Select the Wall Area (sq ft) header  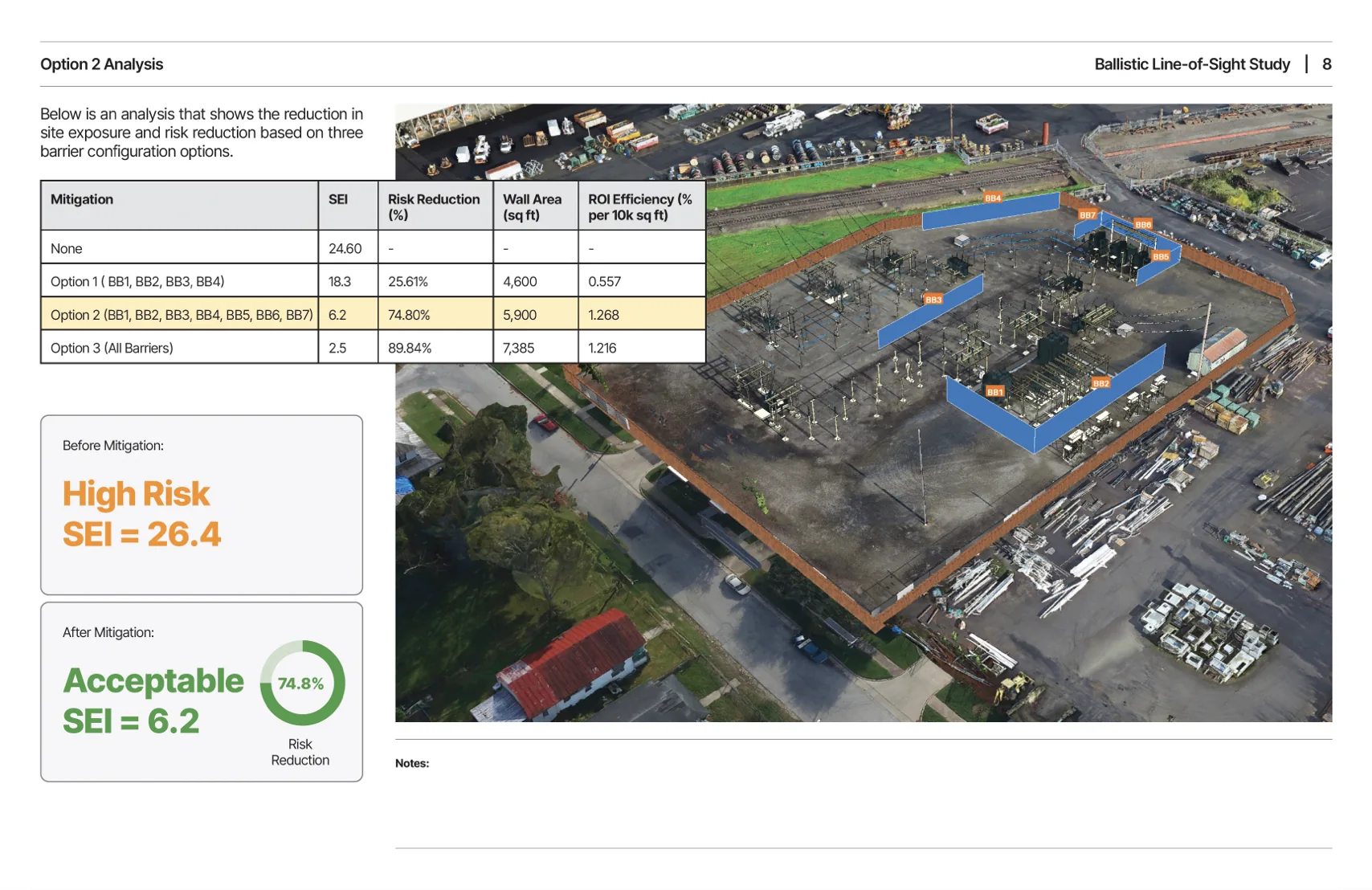tap(533, 206)
